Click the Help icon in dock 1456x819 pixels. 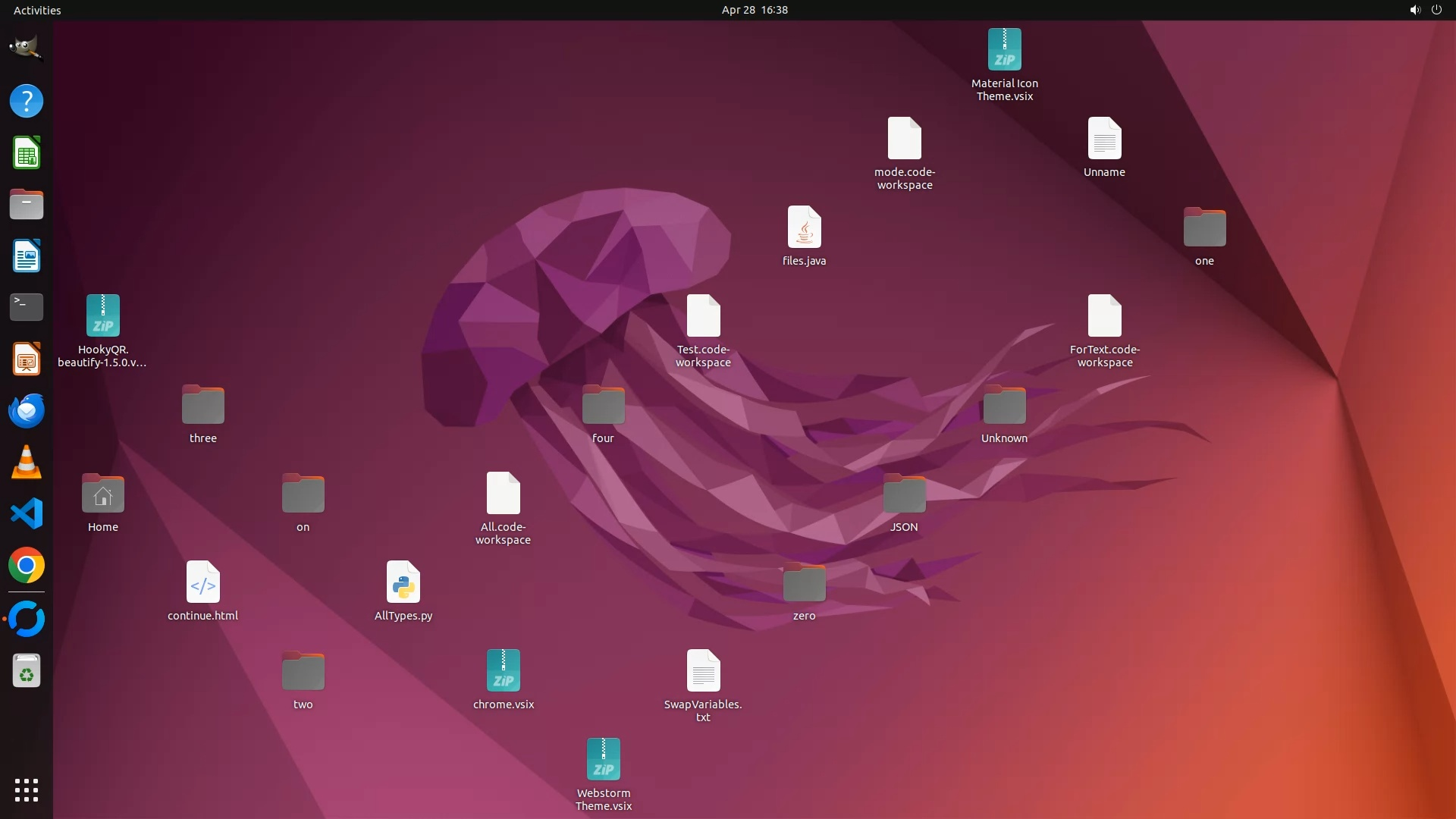(26, 101)
